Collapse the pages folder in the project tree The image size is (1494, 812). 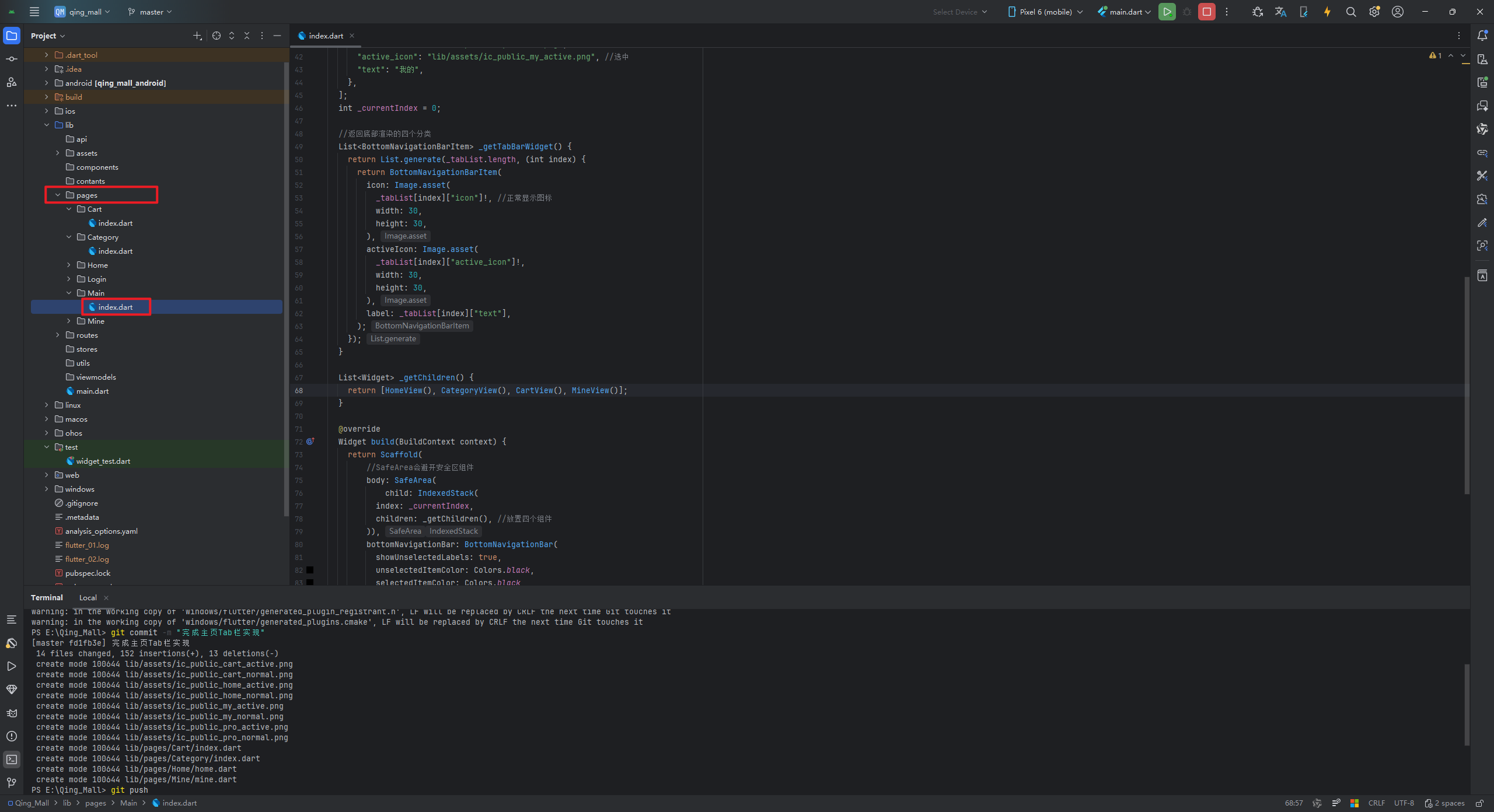[x=58, y=195]
